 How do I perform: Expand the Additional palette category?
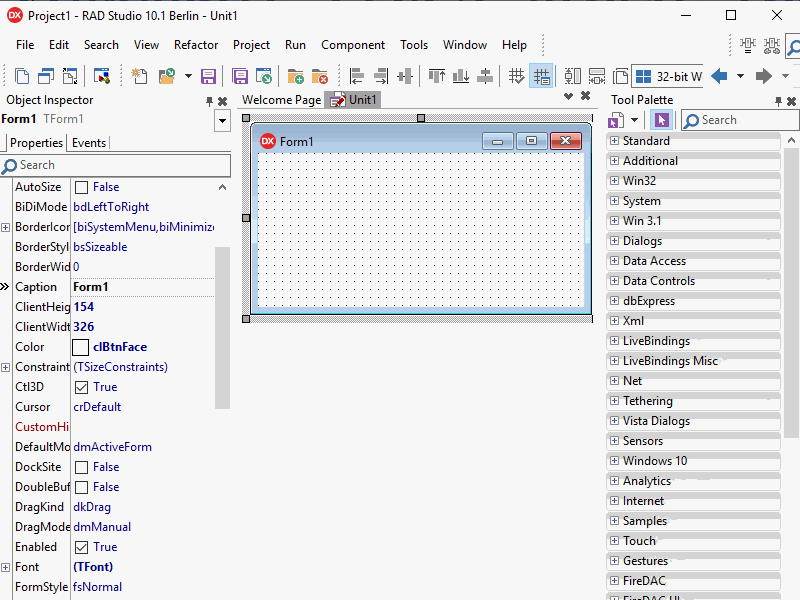[x=614, y=160]
